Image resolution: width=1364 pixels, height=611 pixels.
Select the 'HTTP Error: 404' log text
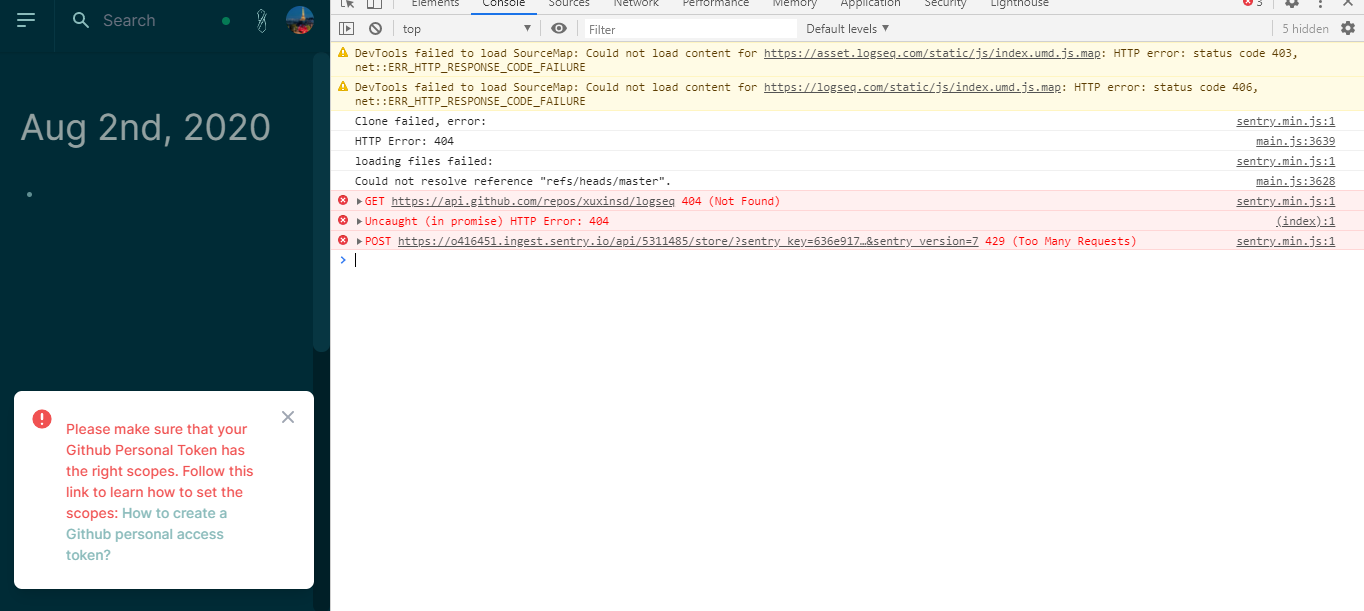pos(404,141)
